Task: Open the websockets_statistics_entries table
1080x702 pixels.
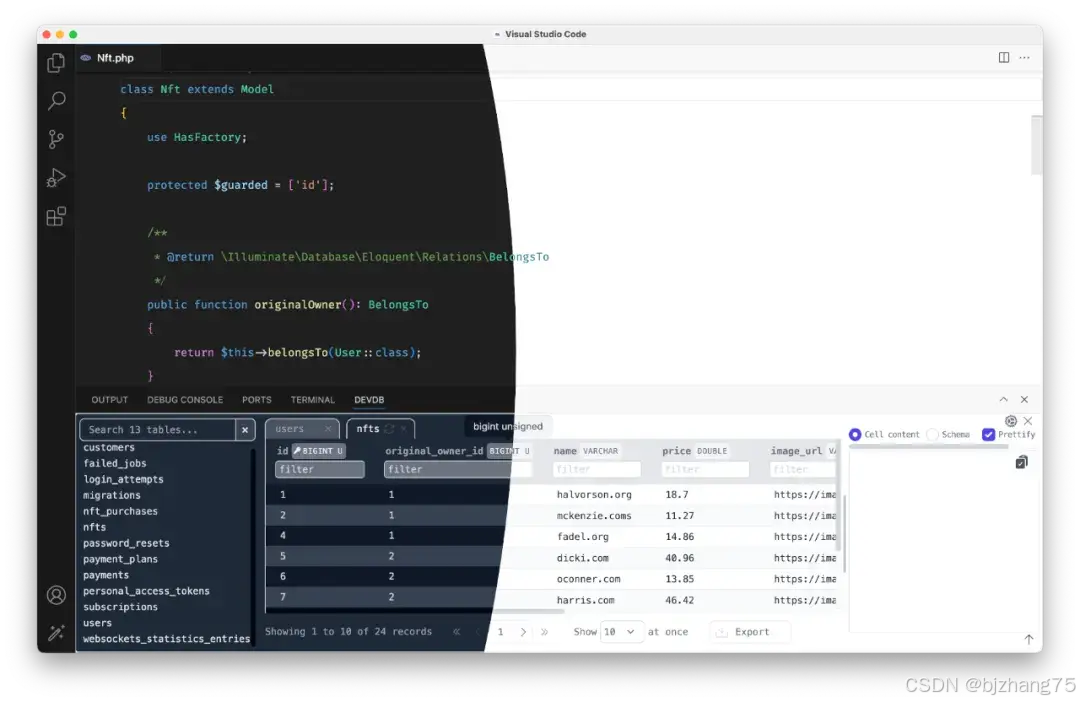Action: pyautogui.click(x=167, y=639)
